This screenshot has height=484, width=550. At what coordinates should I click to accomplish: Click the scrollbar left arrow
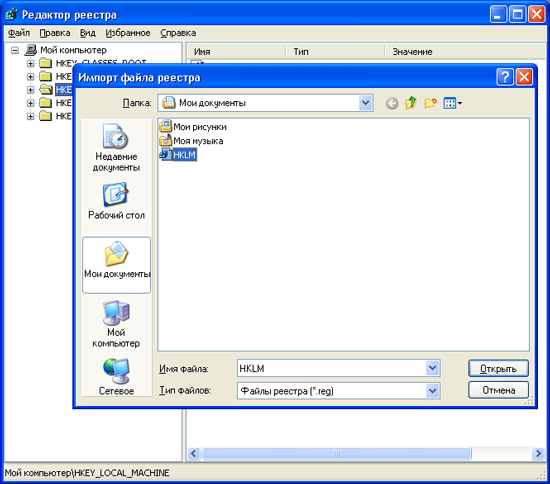tap(194, 453)
